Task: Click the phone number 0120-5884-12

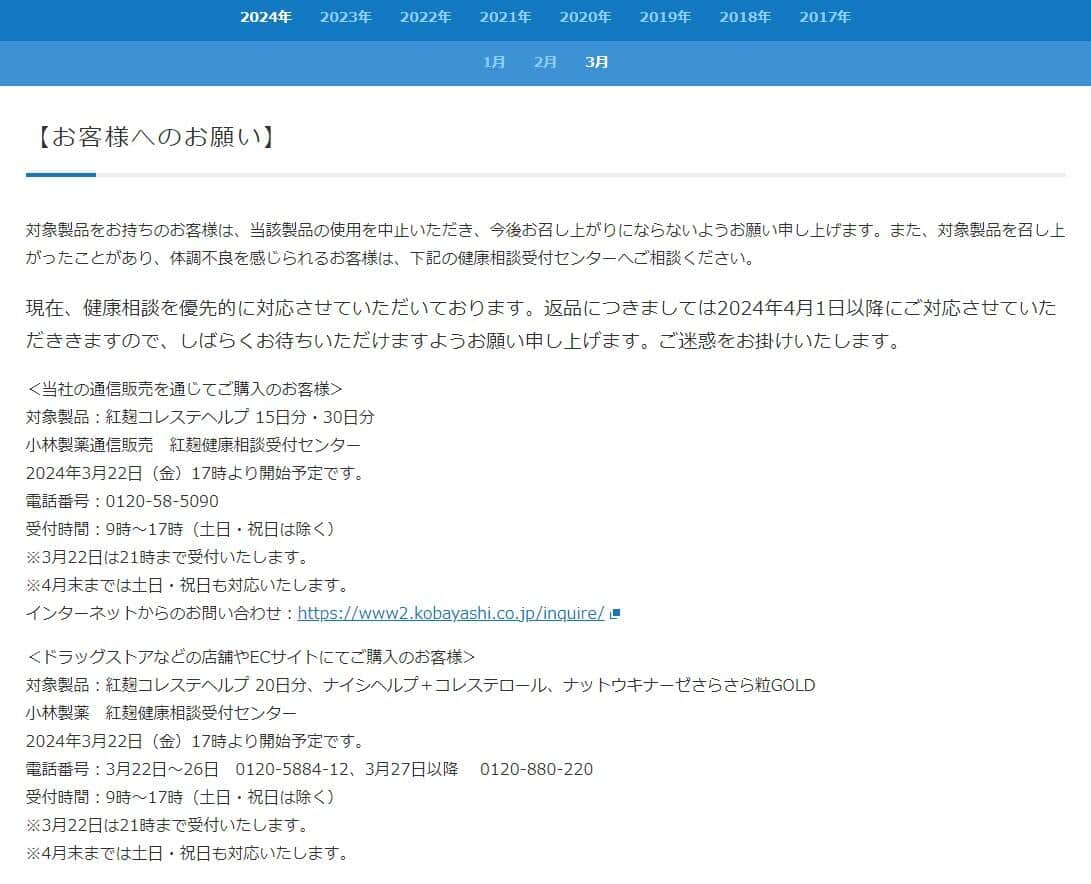Action: point(290,770)
